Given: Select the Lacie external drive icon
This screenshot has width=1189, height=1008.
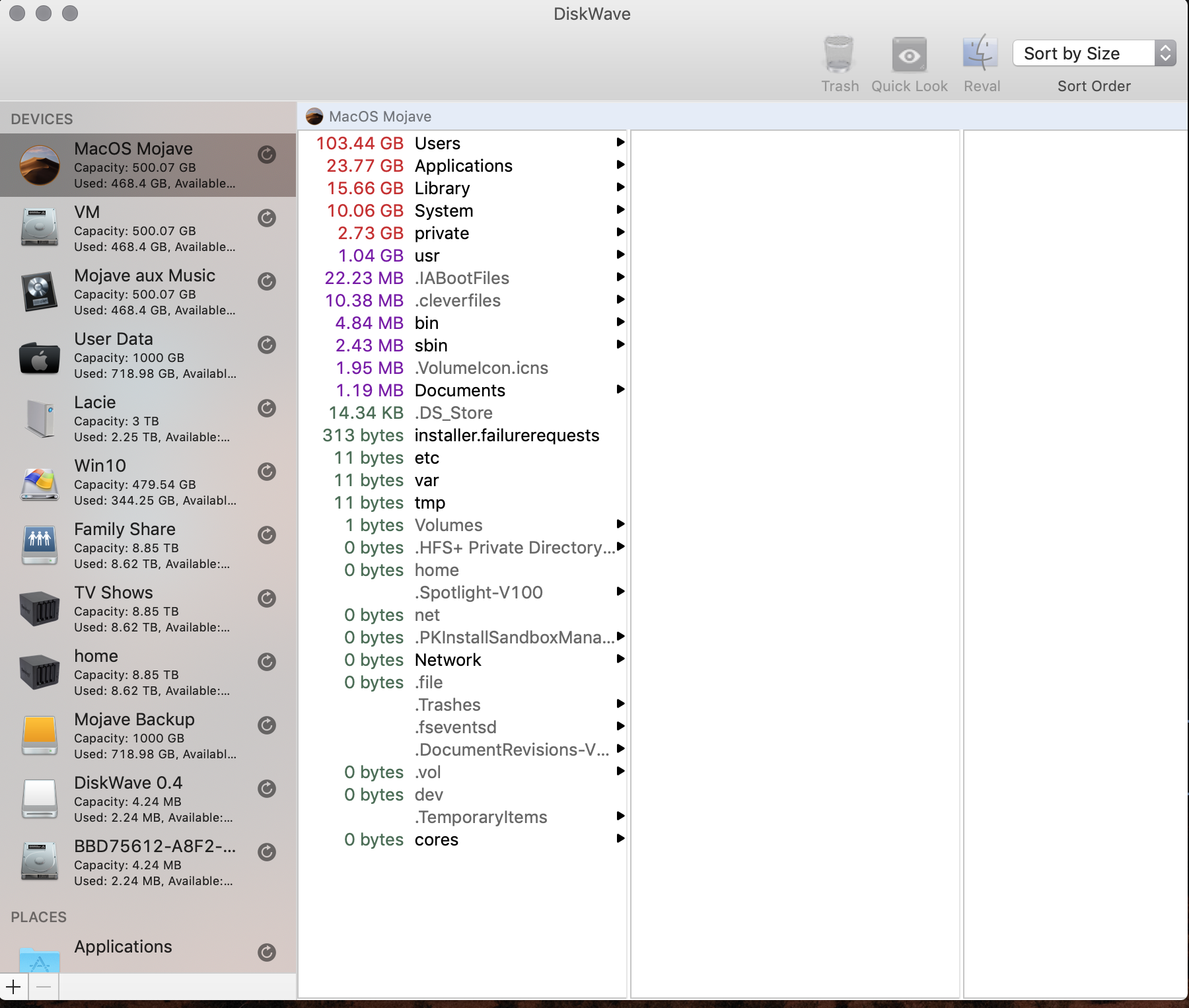Looking at the screenshot, I should click(40, 418).
